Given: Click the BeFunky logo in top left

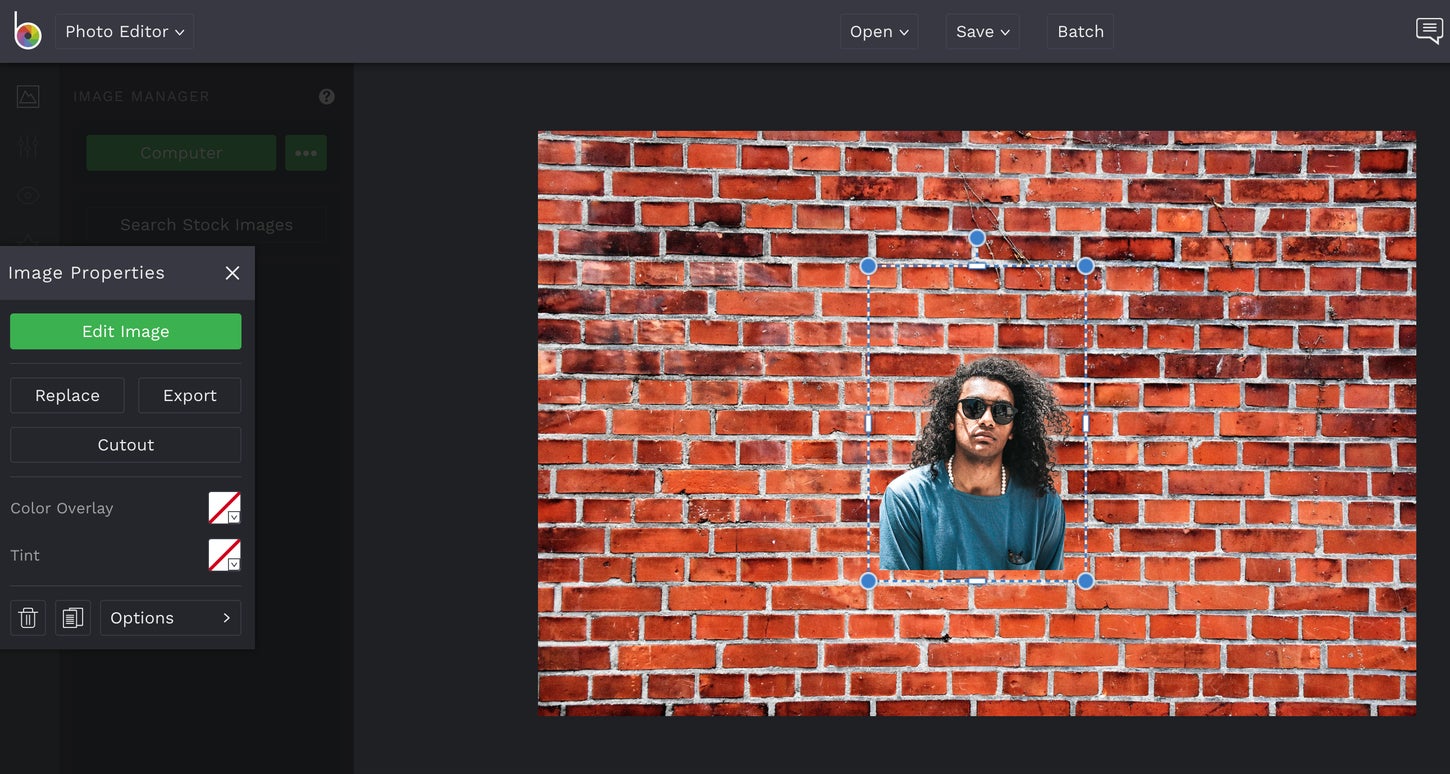Looking at the screenshot, I should tap(27, 31).
